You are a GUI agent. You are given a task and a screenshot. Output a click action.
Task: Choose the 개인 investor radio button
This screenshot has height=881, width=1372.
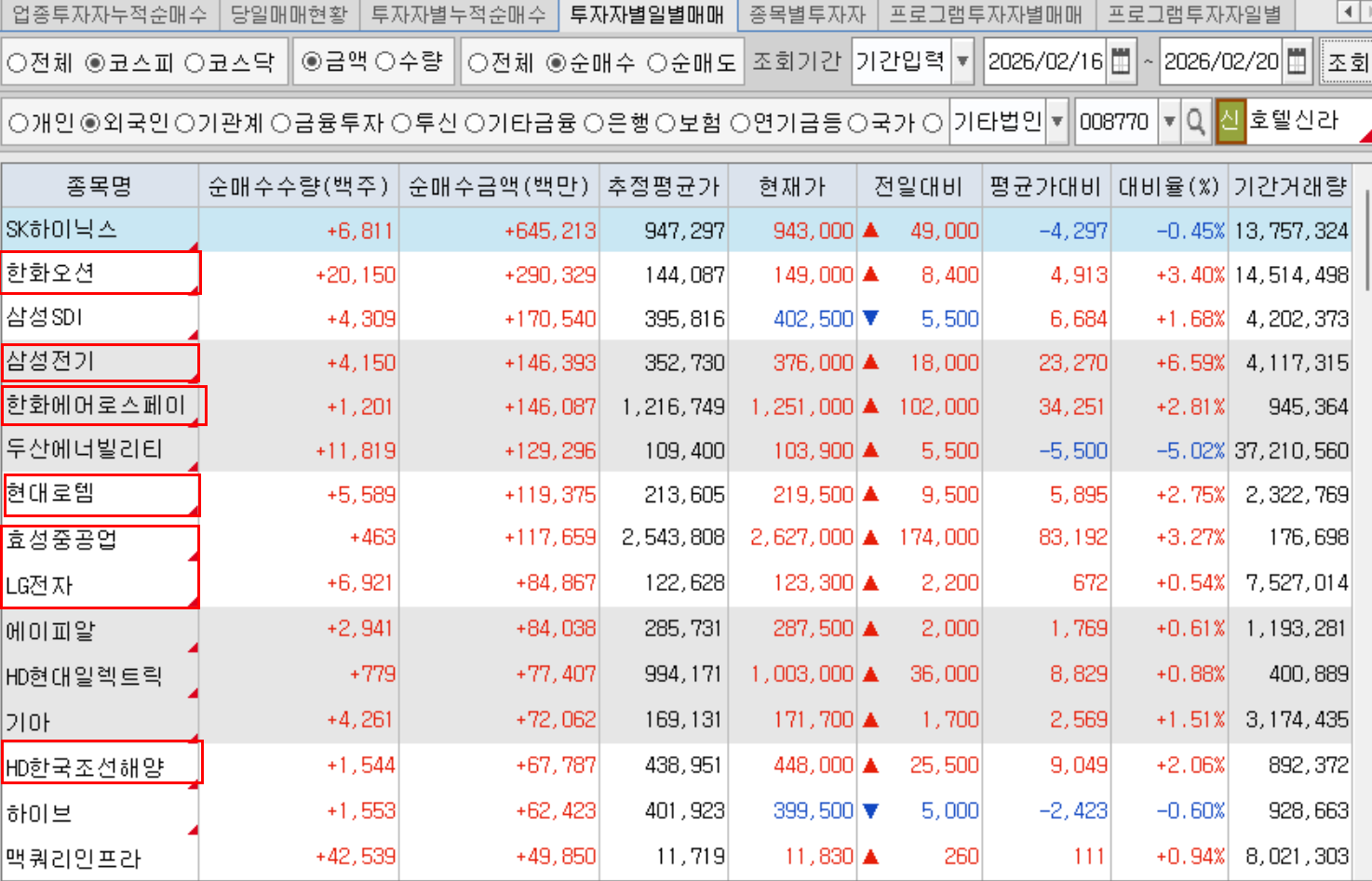pos(19,123)
